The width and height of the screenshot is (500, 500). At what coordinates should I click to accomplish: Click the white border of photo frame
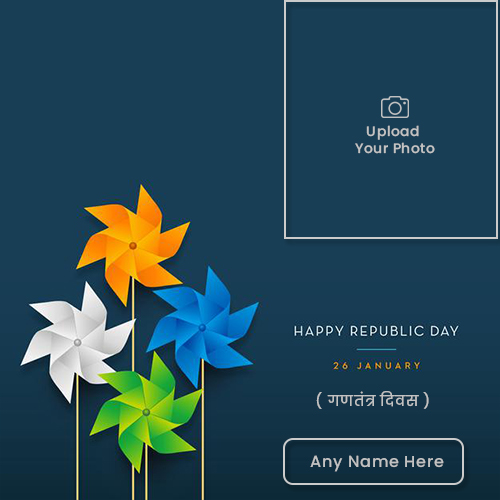pyautogui.click(x=391, y=238)
